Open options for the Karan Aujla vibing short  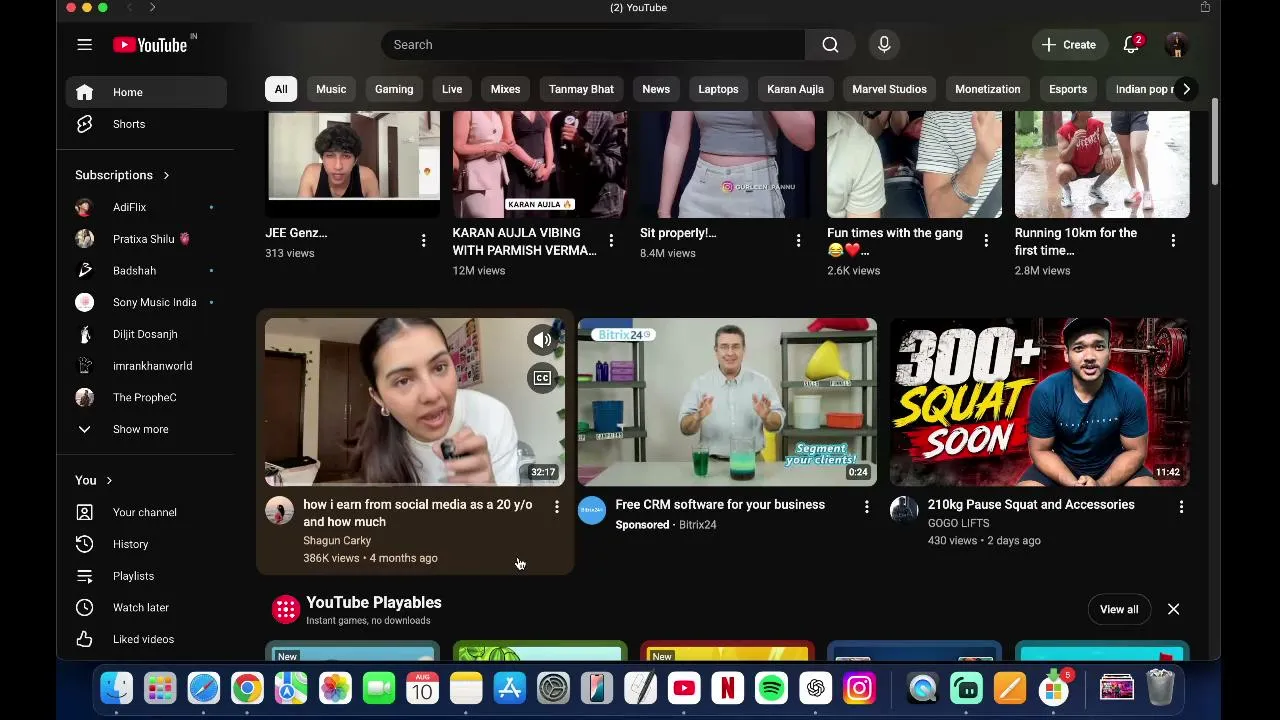pyautogui.click(x=611, y=240)
